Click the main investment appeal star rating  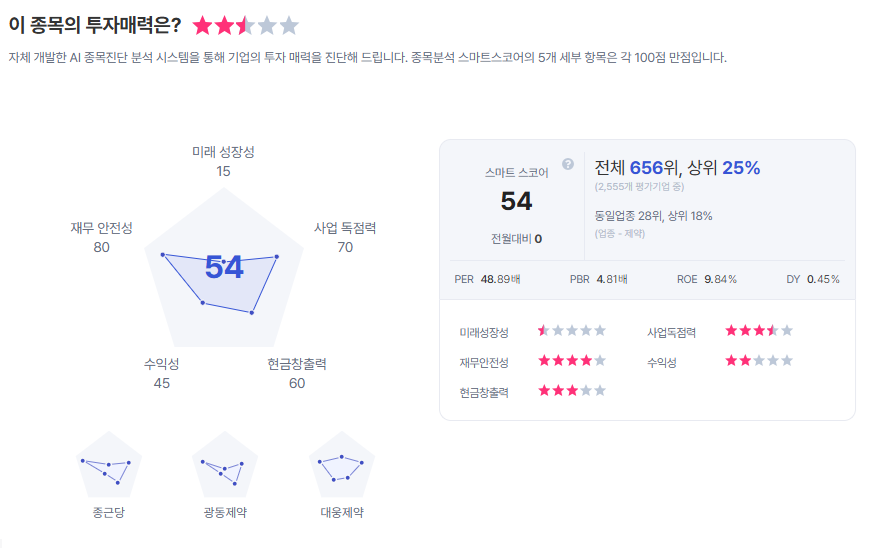point(245,26)
